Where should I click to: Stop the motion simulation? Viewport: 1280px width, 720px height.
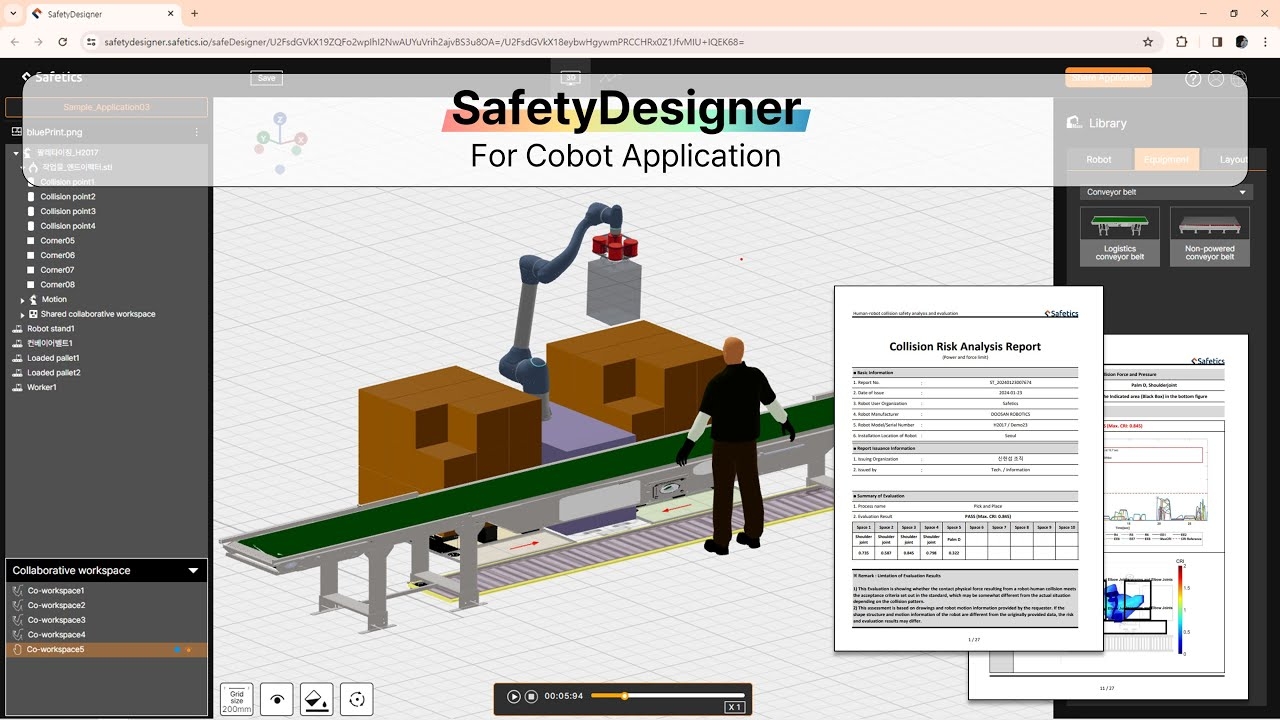pyautogui.click(x=532, y=696)
